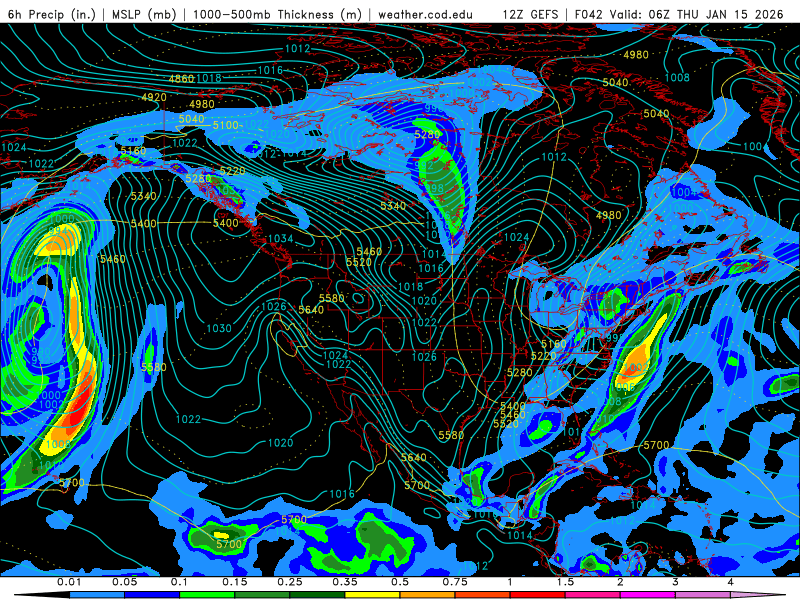Viewport: 800px width, 600px height.
Task: Select the light blue 0.01-0.05 legend swatch
Action: point(97,595)
